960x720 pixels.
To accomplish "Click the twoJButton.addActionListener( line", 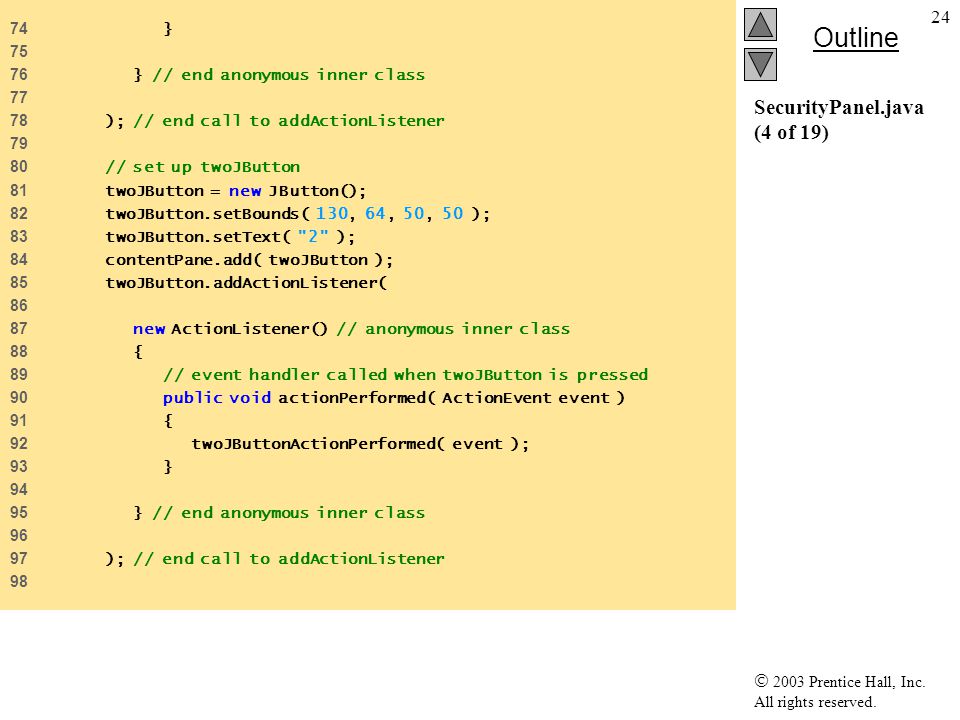I will pos(246,283).
